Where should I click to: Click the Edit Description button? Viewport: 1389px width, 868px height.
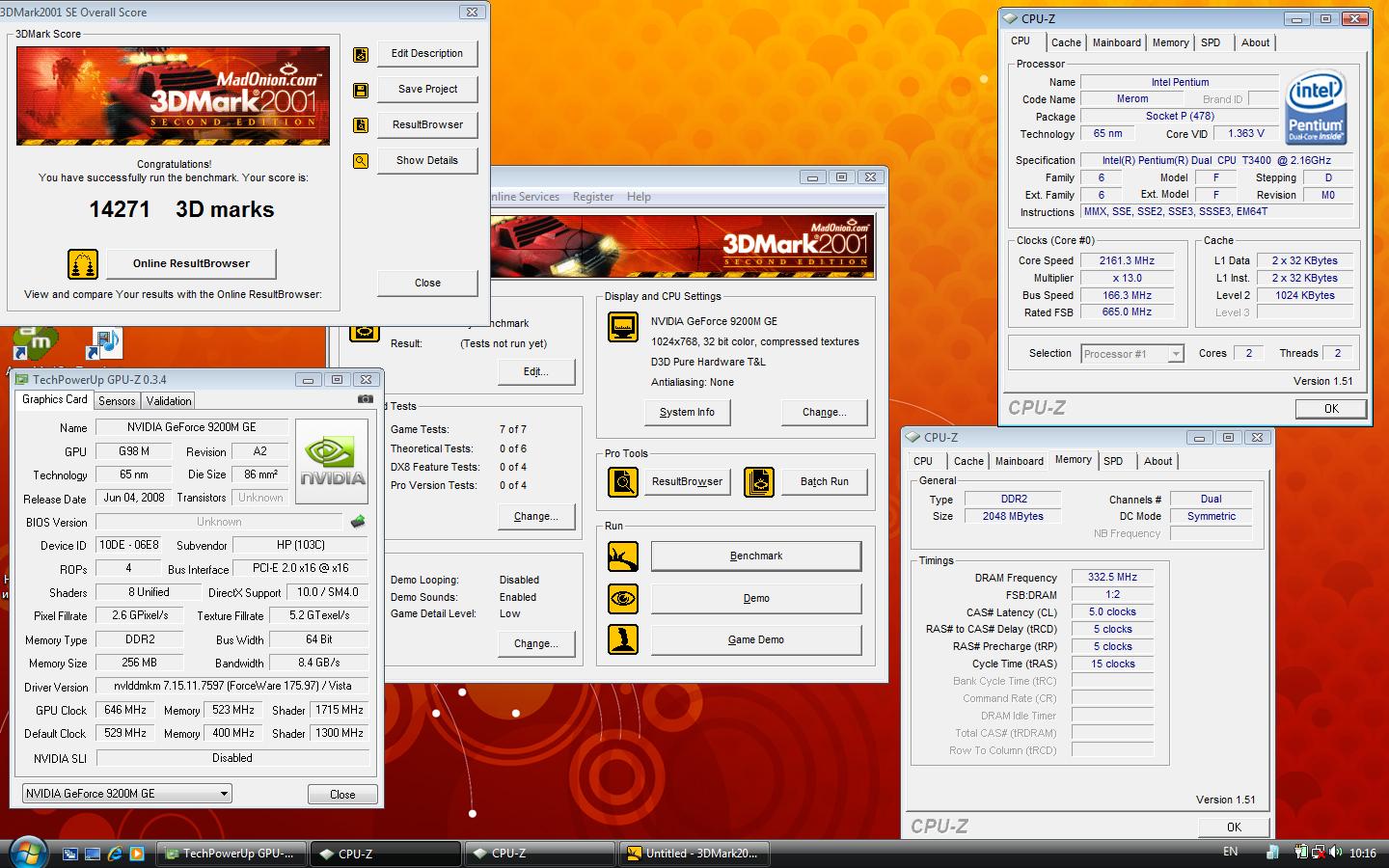pos(427,54)
